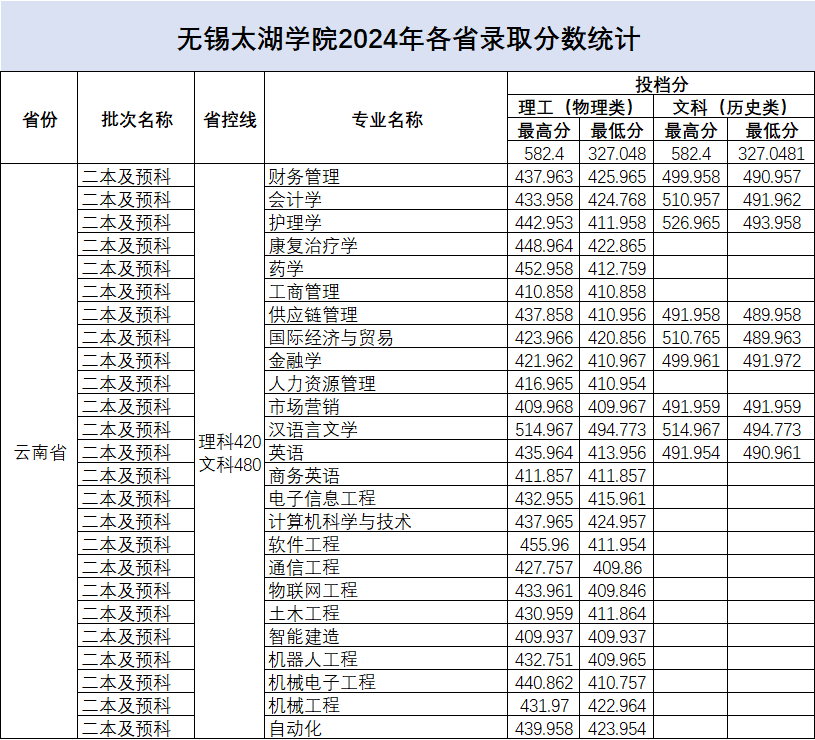
Task: Click the 省控线 column header
Action: 230,120
